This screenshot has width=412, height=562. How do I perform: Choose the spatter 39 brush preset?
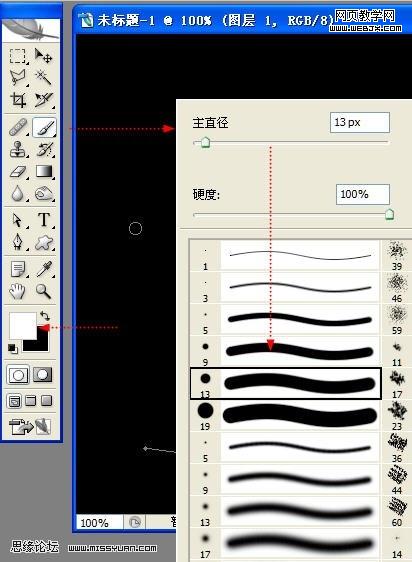pyautogui.click(x=397, y=255)
